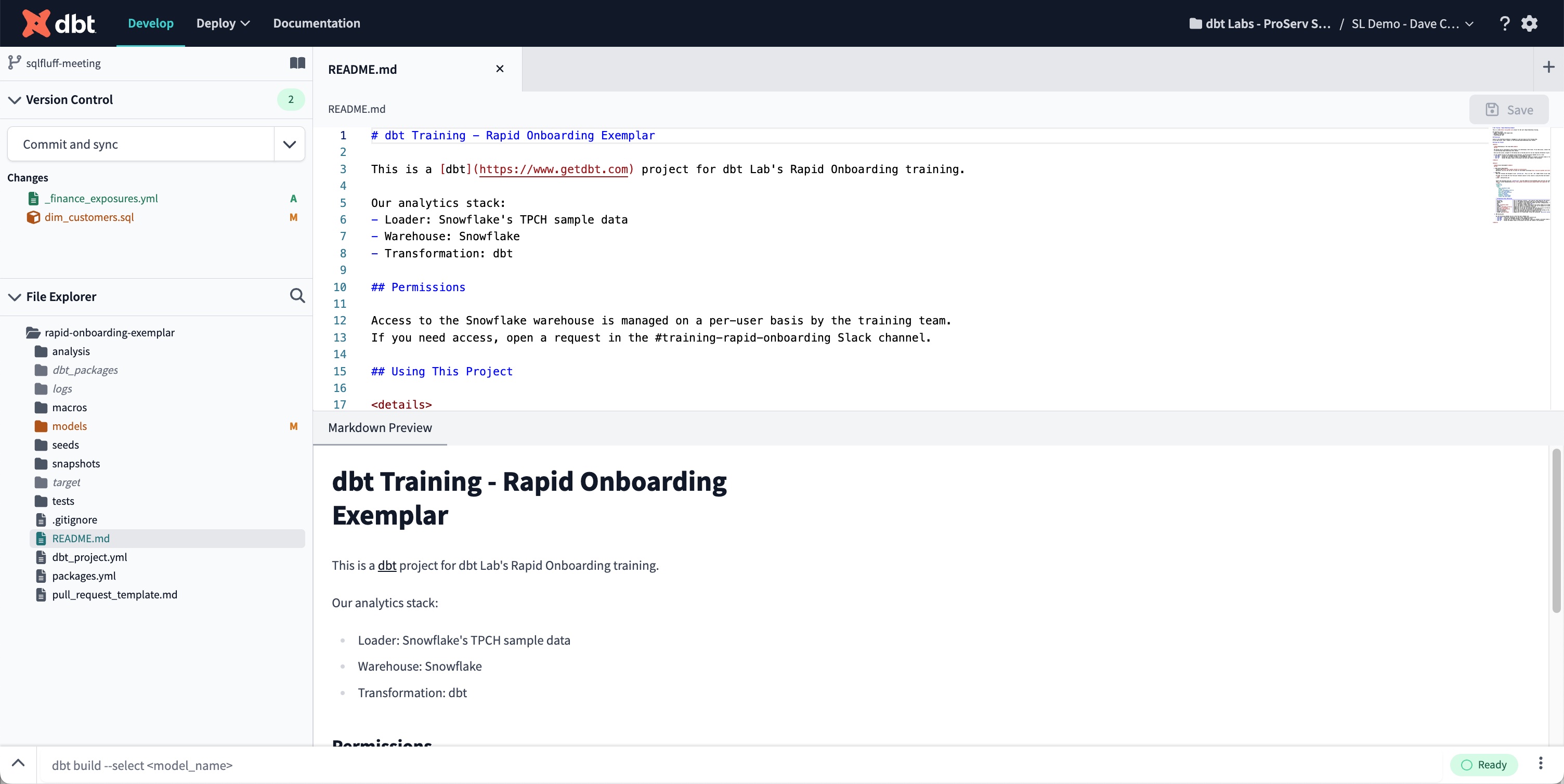1564x784 pixels.
Task: Click the Ready status indicator
Action: click(1484, 765)
